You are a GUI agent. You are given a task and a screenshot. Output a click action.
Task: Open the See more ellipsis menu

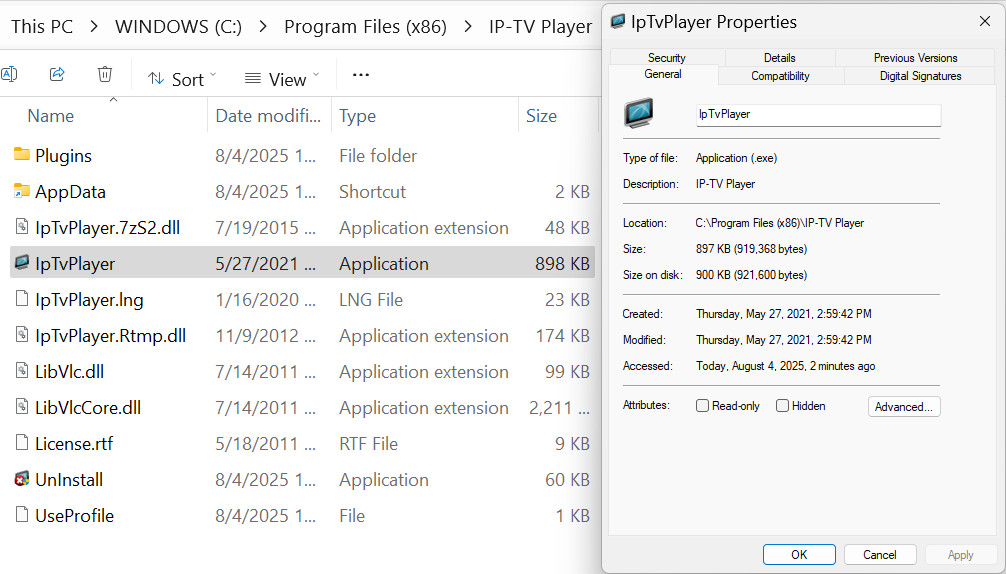click(x=361, y=75)
